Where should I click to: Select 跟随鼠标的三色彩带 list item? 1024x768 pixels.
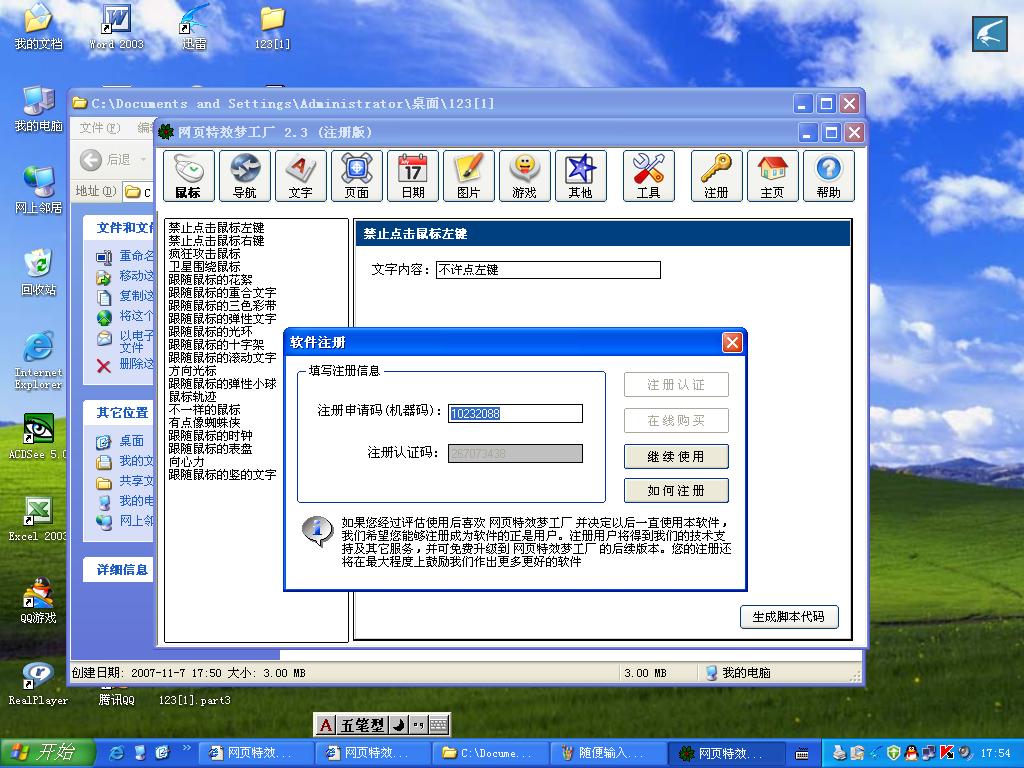pyautogui.click(x=222, y=306)
